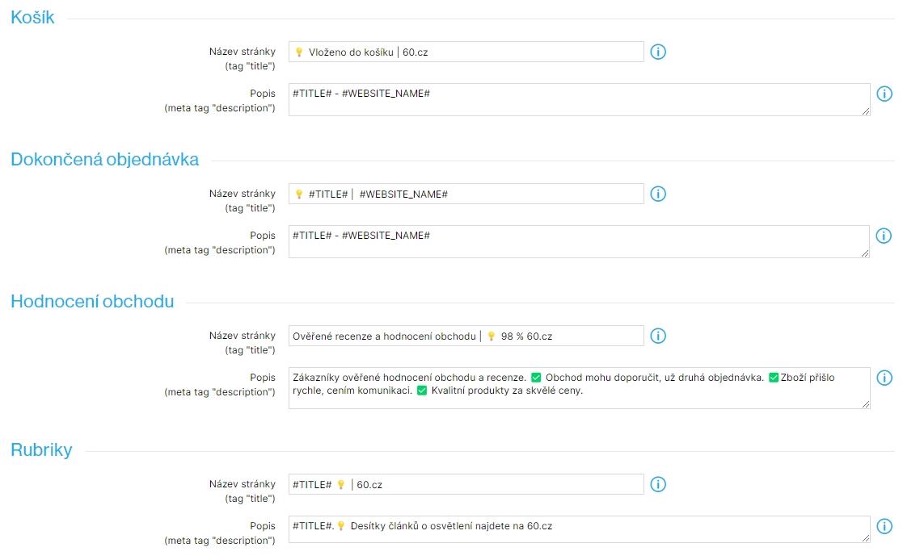Viewport: 904px width, 560px height.
Task: Click resize handle of Košík description textarea
Action: [865, 111]
